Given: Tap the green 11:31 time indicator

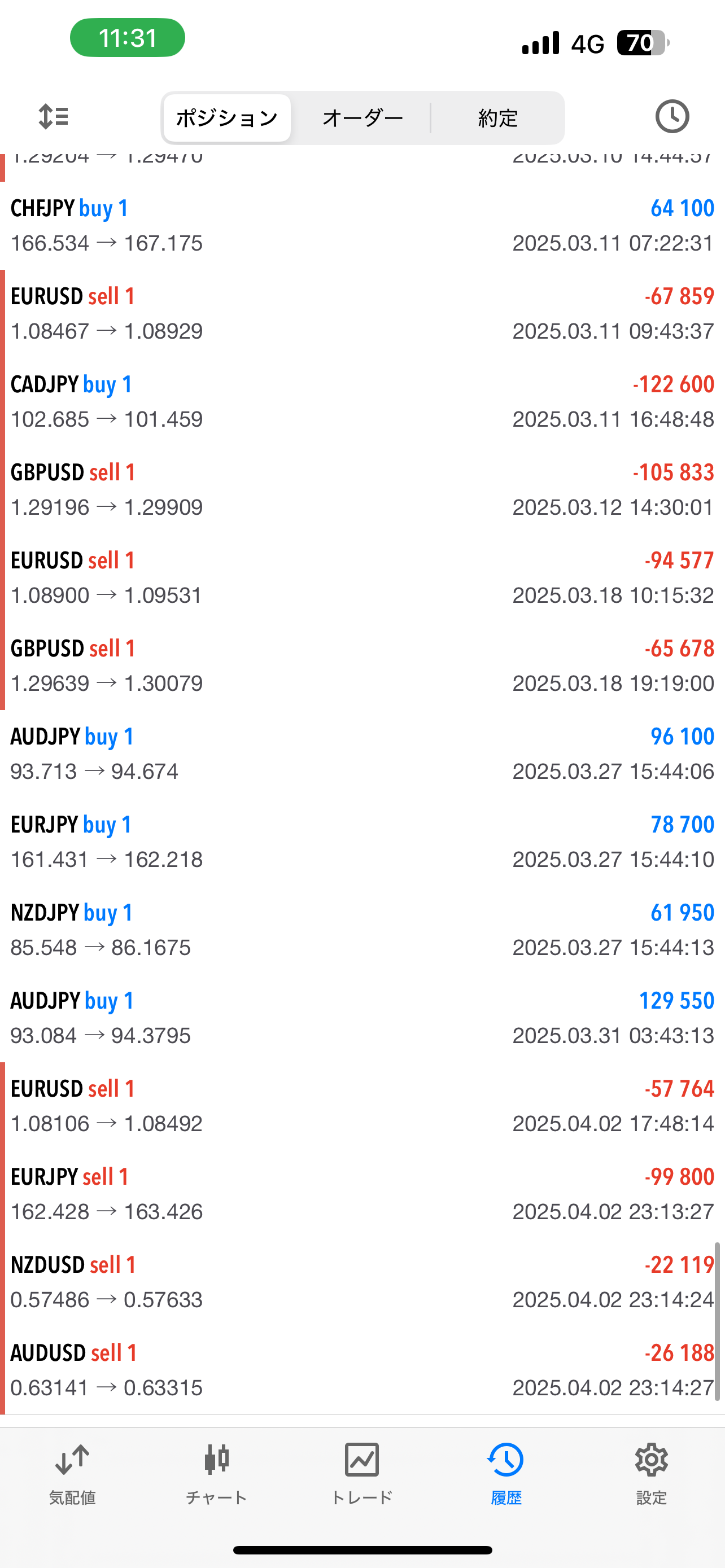Looking at the screenshot, I should pyautogui.click(x=127, y=38).
